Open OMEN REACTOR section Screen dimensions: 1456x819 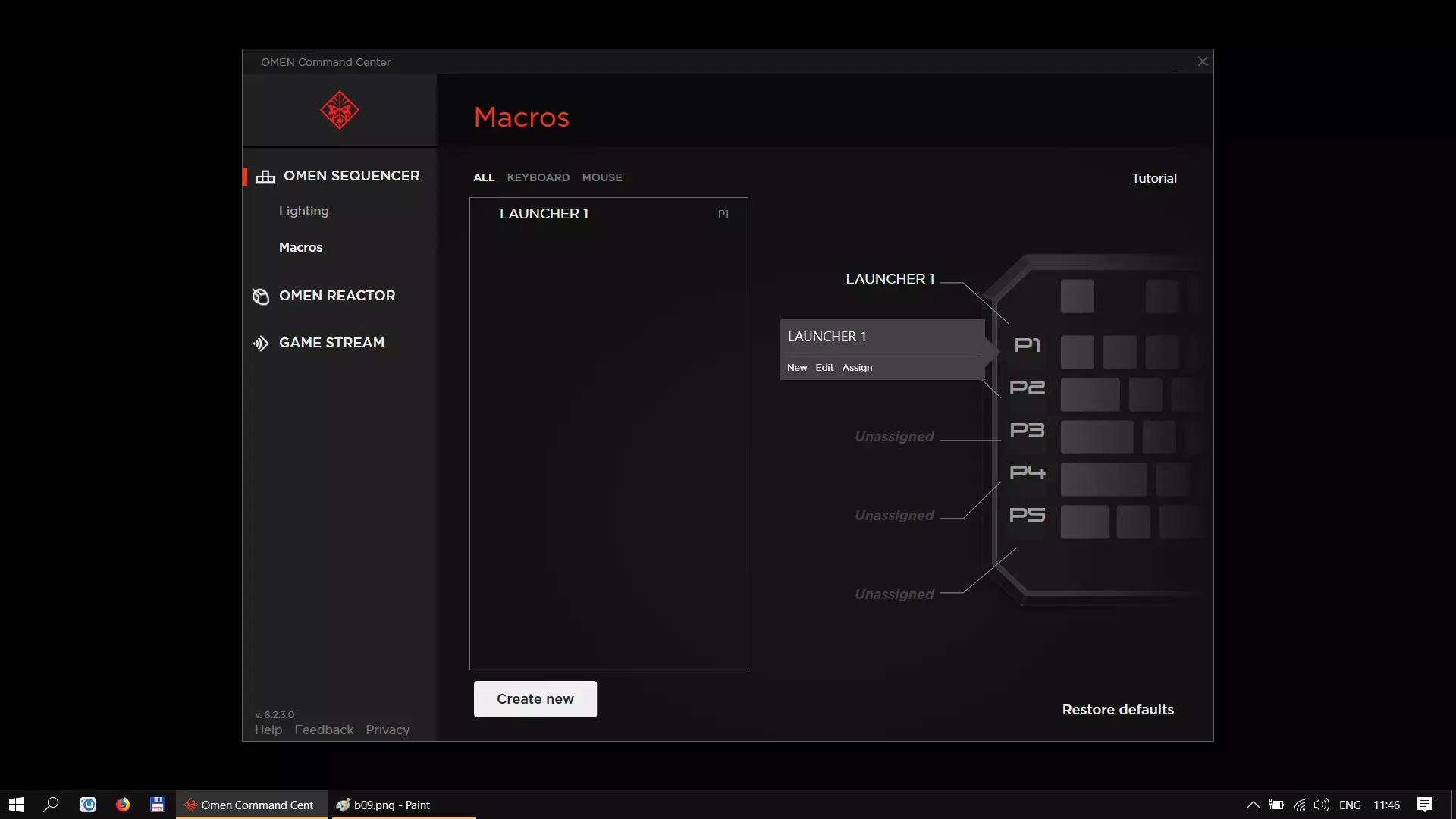(x=337, y=296)
